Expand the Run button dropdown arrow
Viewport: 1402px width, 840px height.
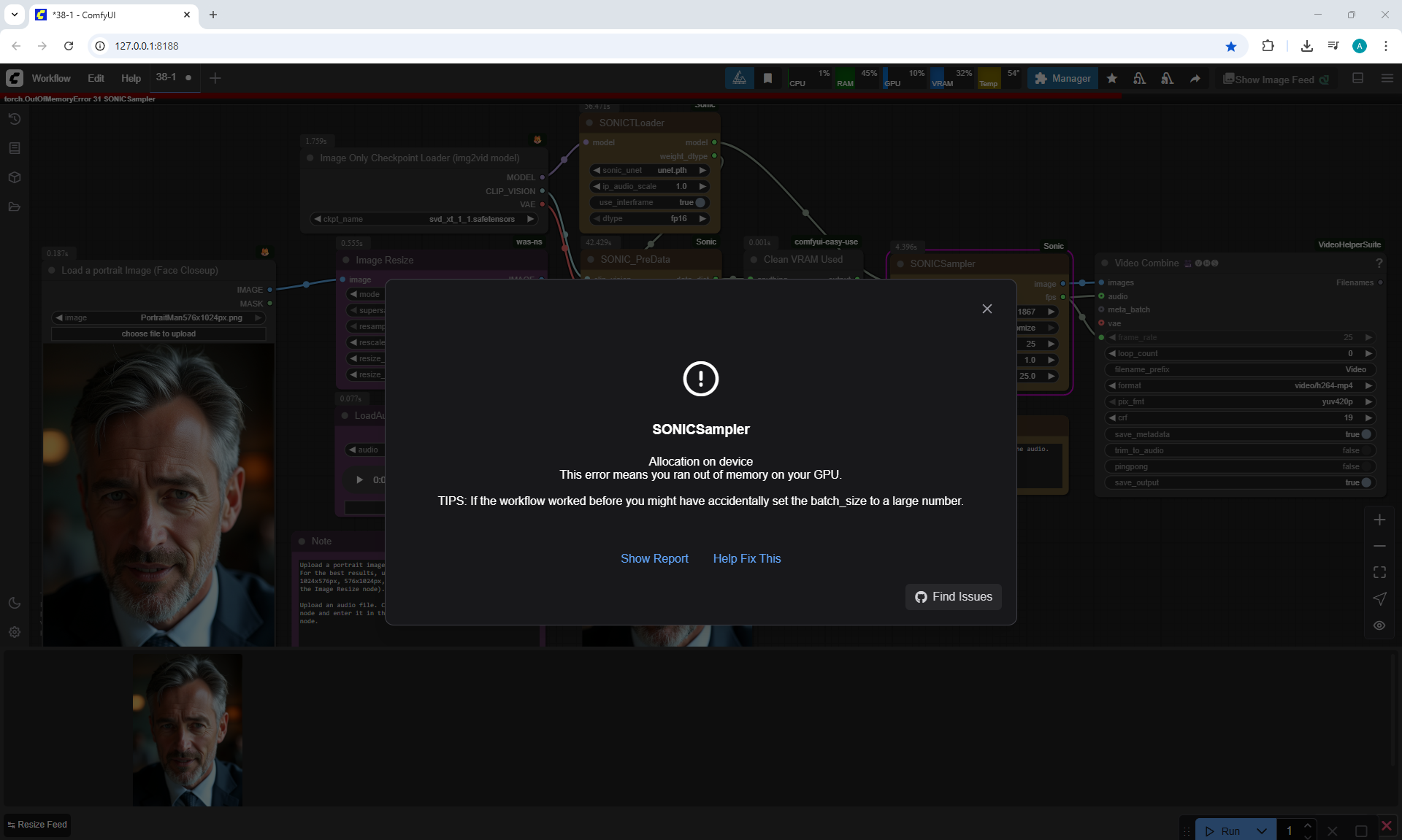pyautogui.click(x=1261, y=831)
